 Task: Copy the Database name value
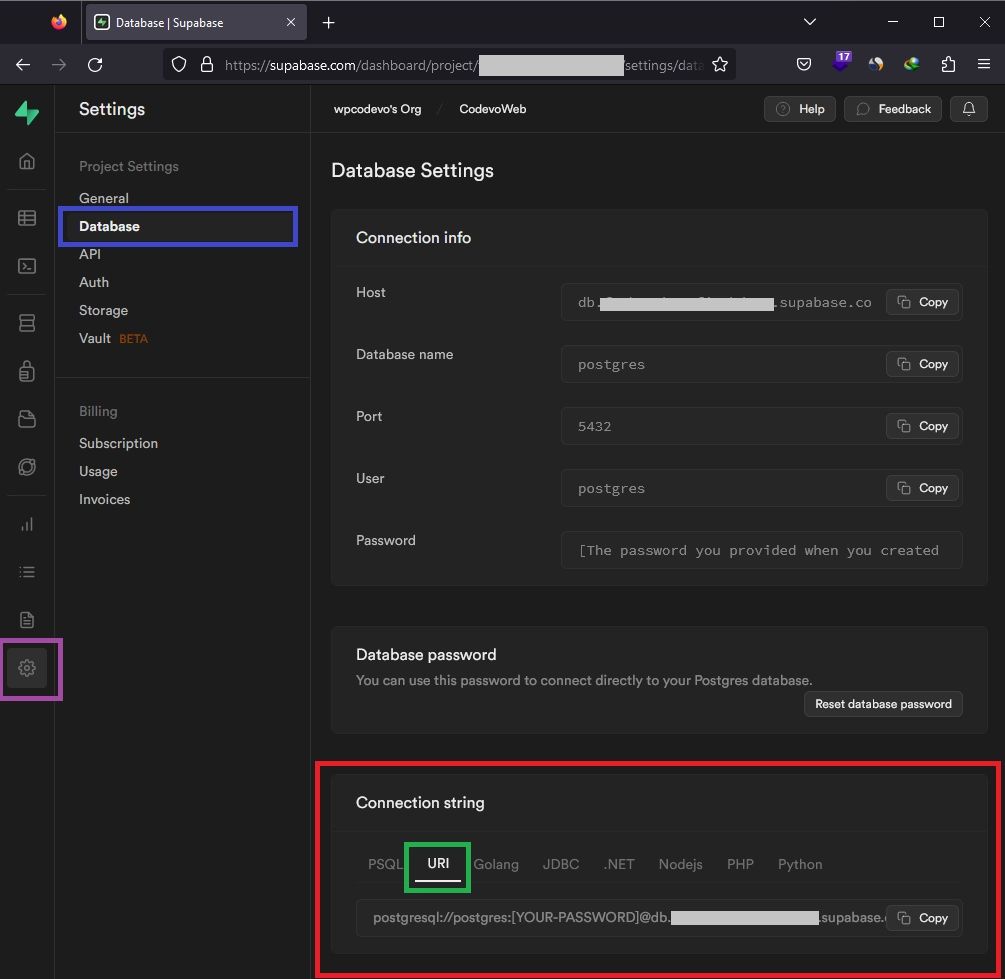pos(922,364)
